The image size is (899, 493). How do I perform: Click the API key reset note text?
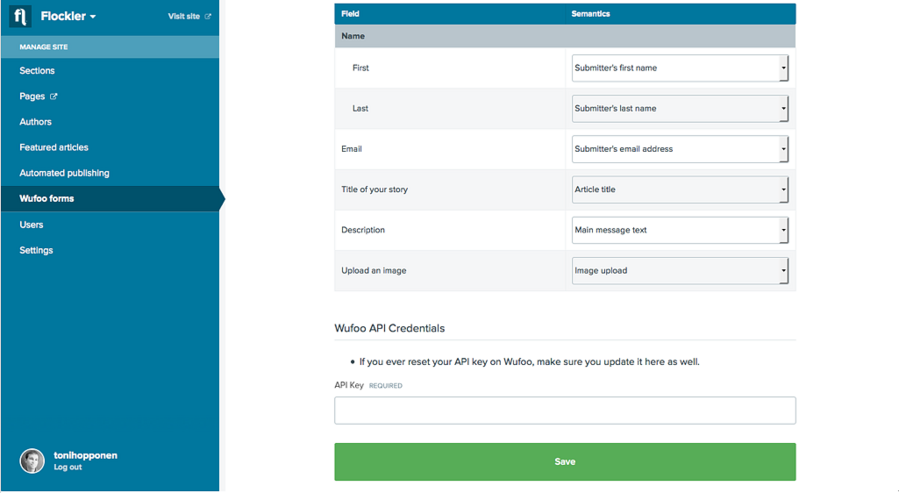coord(529,362)
